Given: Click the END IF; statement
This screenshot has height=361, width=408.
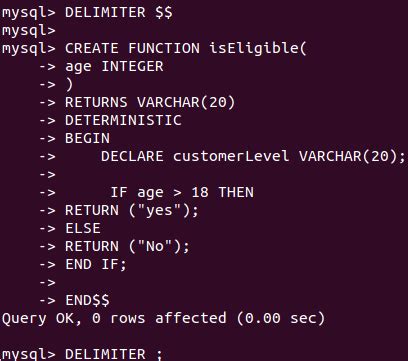Looking at the screenshot, I should [96, 264].
